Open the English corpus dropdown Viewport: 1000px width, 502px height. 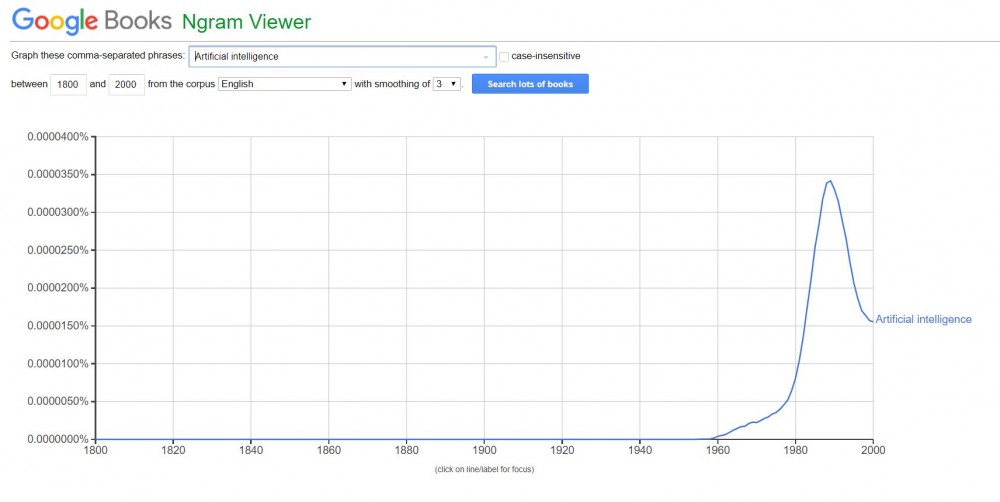[284, 84]
